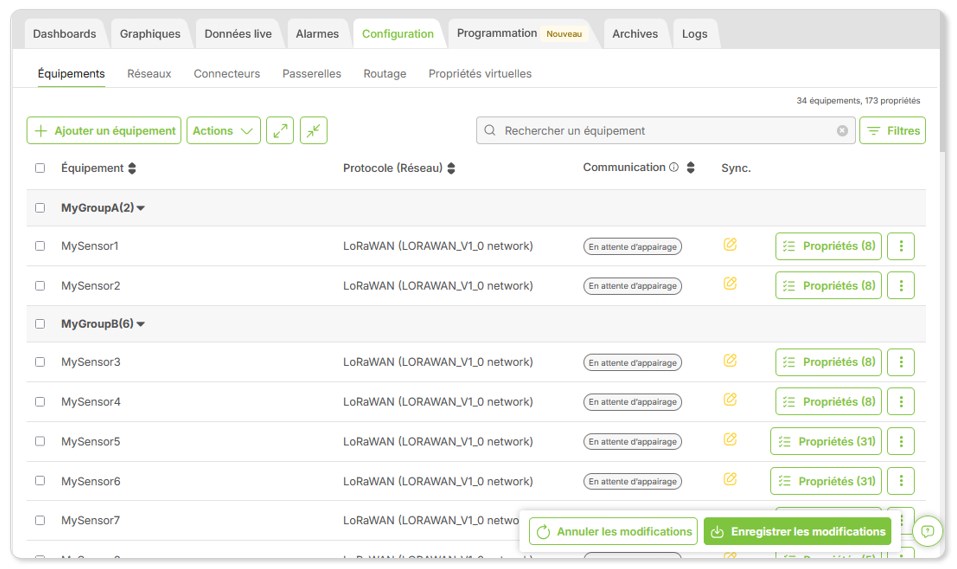Check the MyGroupA group checkbox

pyautogui.click(x=40, y=208)
